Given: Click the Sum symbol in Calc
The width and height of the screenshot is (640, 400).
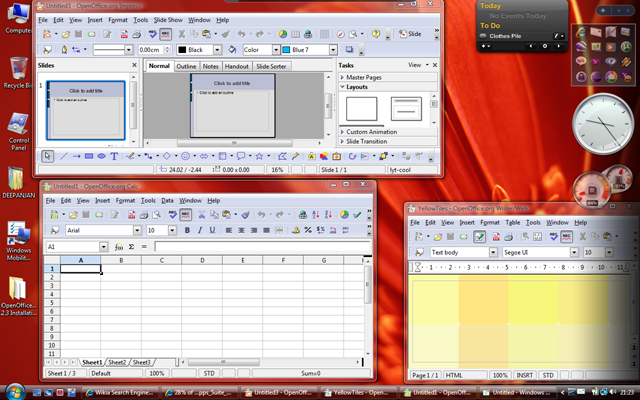Looking at the screenshot, I should click(131, 246).
